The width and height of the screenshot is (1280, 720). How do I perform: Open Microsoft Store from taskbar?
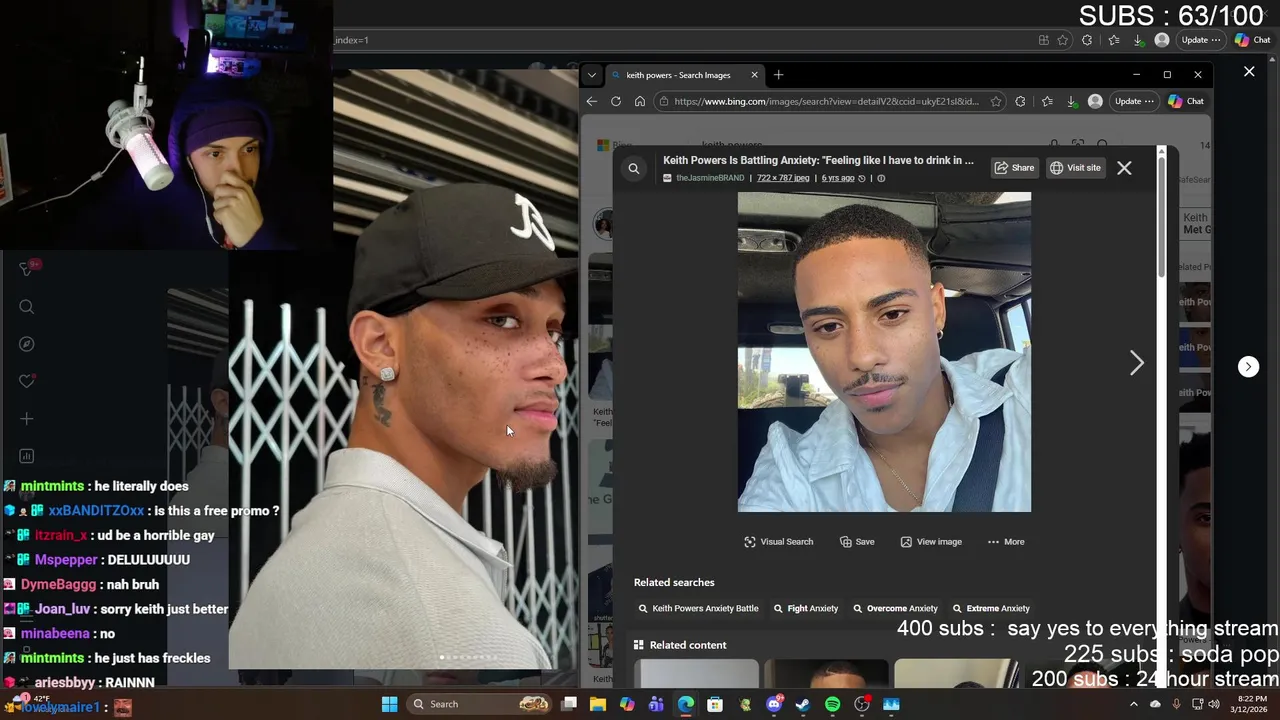[x=715, y=704]
